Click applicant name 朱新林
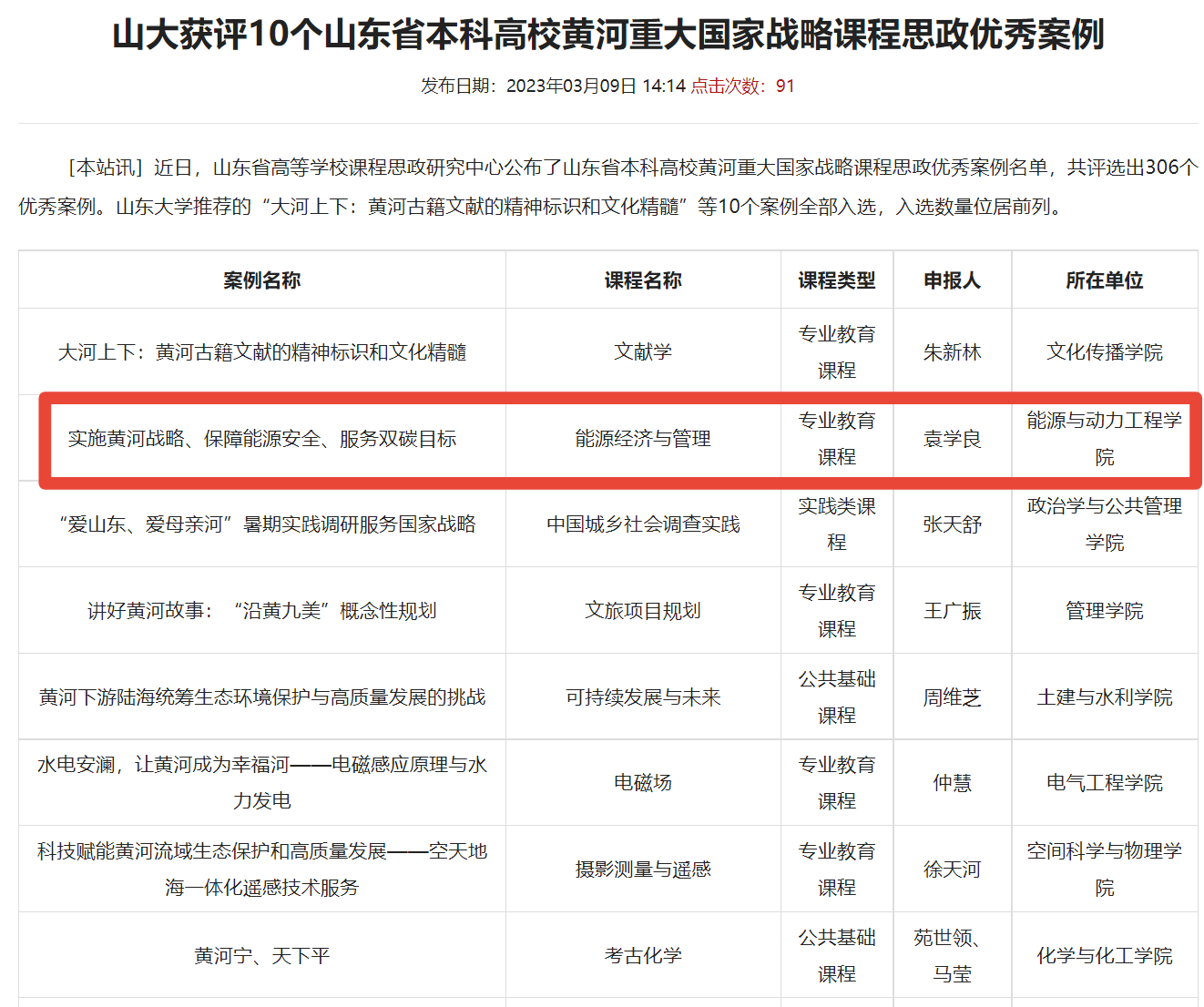 [953, 352]
